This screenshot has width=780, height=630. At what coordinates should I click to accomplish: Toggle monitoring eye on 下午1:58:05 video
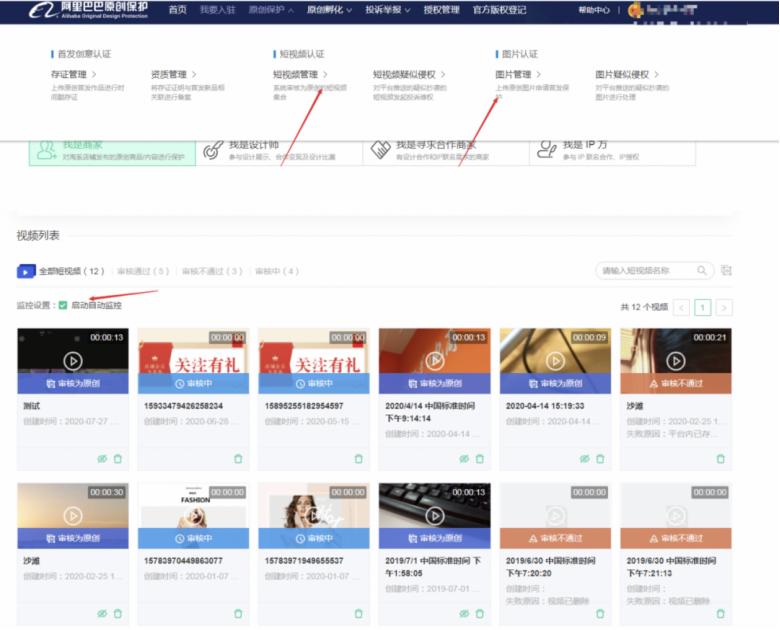point(464,614)
